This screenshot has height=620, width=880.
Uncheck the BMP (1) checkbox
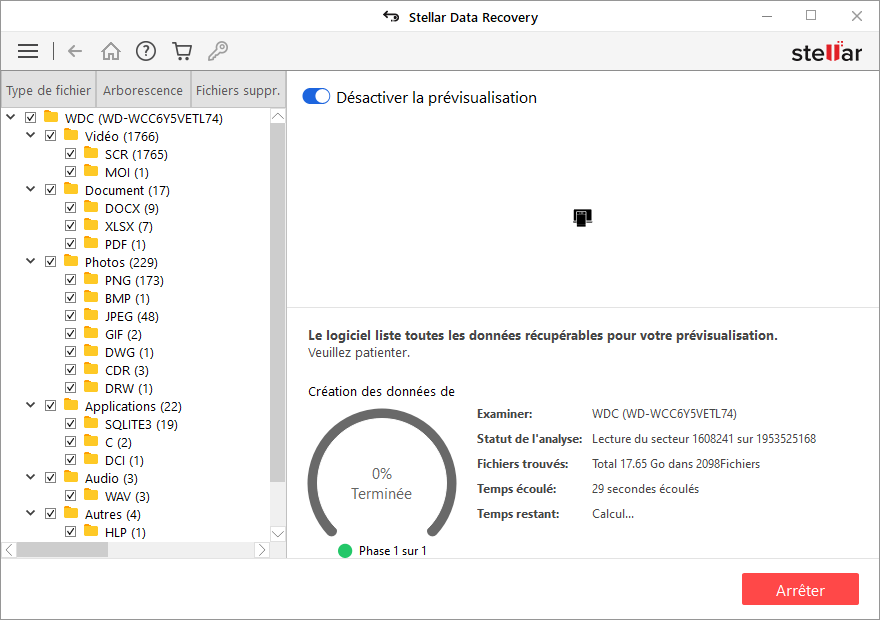(x=70, y=297)
